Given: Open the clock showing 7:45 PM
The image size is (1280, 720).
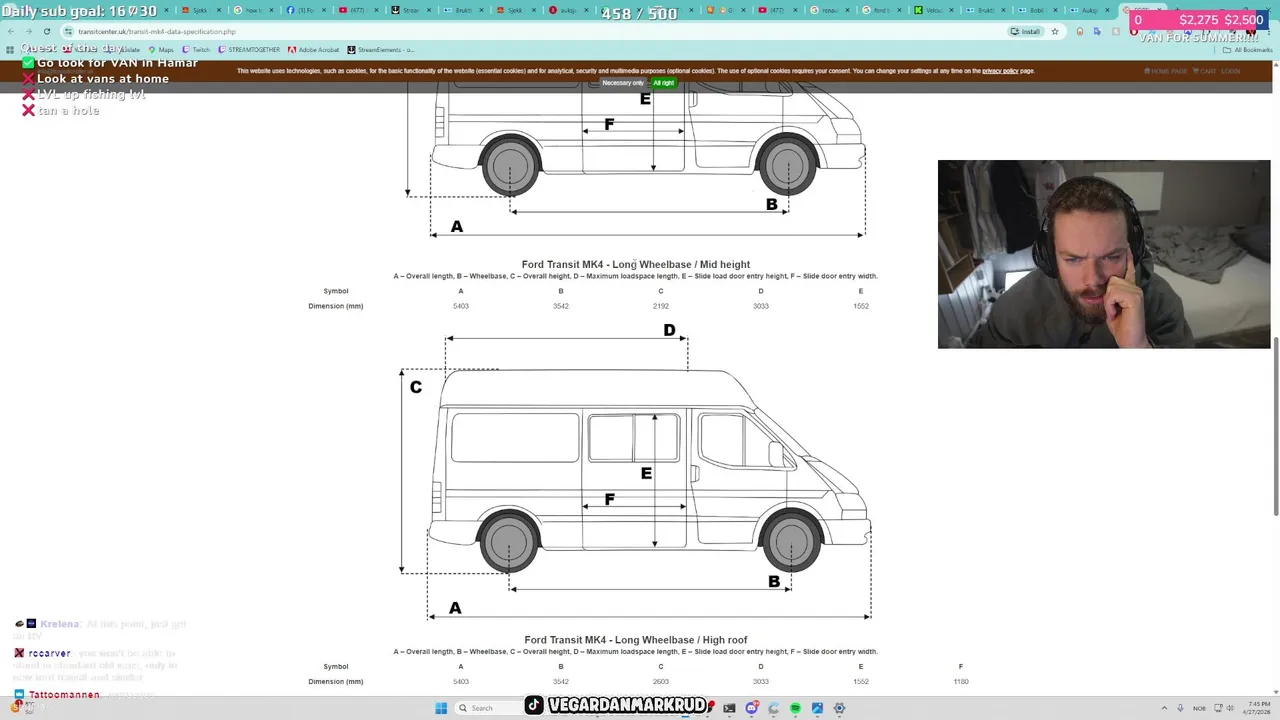Looking at the screenshot, I should (x=1258, y=708).
